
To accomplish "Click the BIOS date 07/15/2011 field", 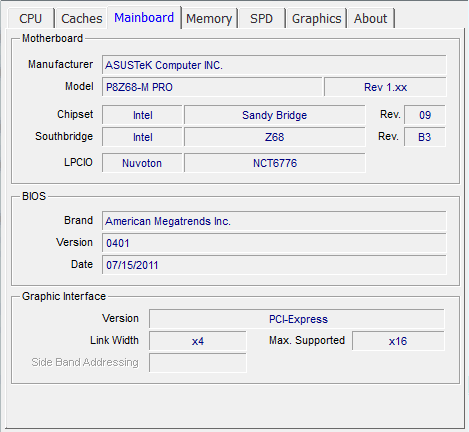I will tap(274, 265).
